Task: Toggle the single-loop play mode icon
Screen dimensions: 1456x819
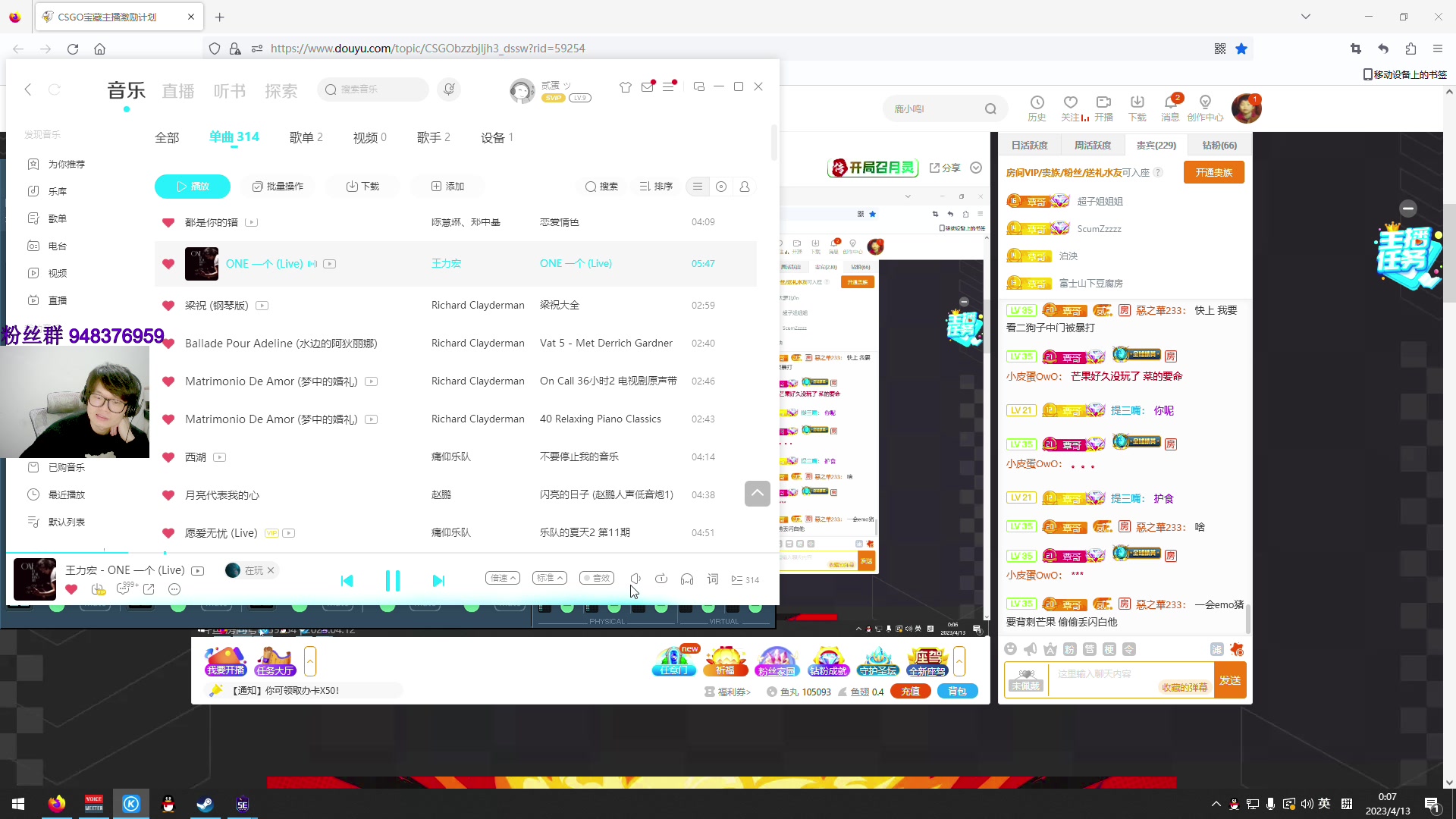Action: point(661,579)
